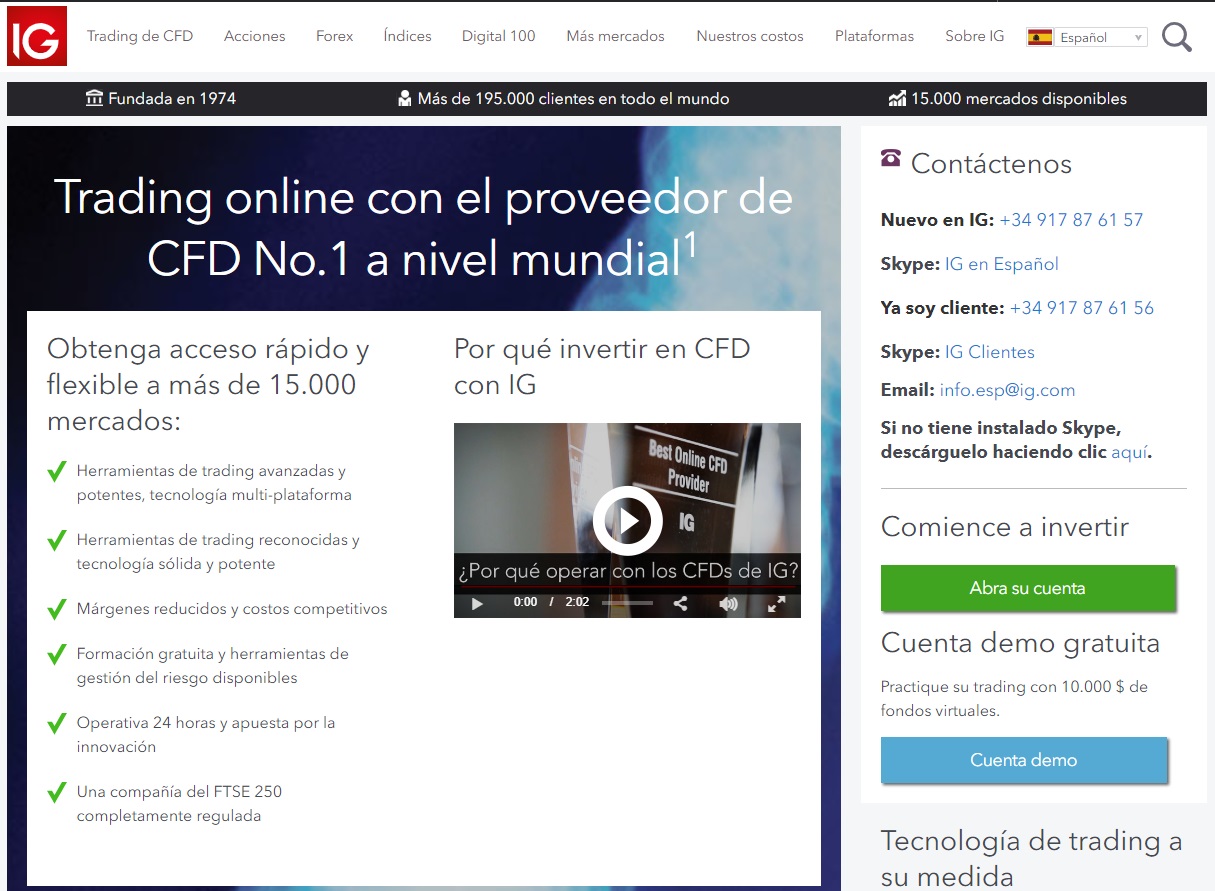Call the +34 917 87 61 57 number link
Viewport: 1215px width, 891px height.
pyautogui.click(x=1070, y=220)
